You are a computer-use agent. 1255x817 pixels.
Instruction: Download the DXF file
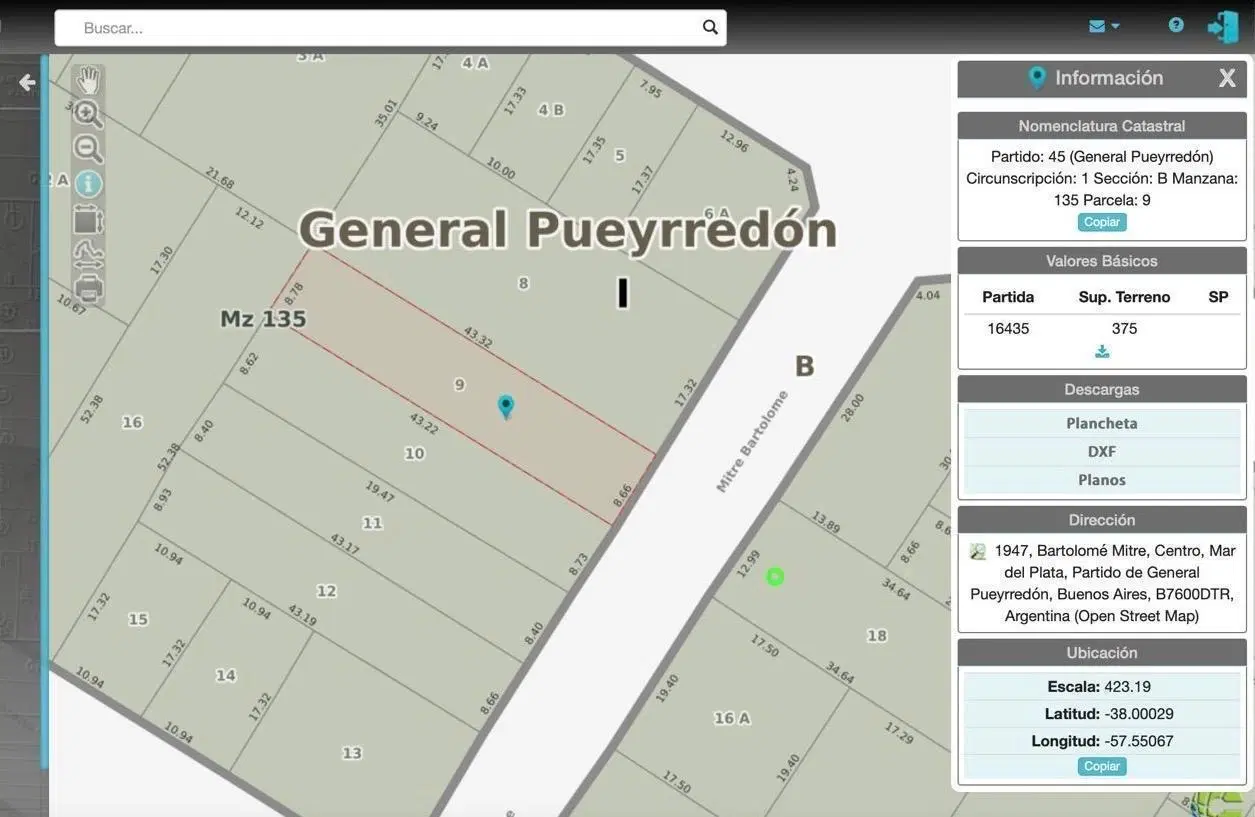[x=1102, y=451]
